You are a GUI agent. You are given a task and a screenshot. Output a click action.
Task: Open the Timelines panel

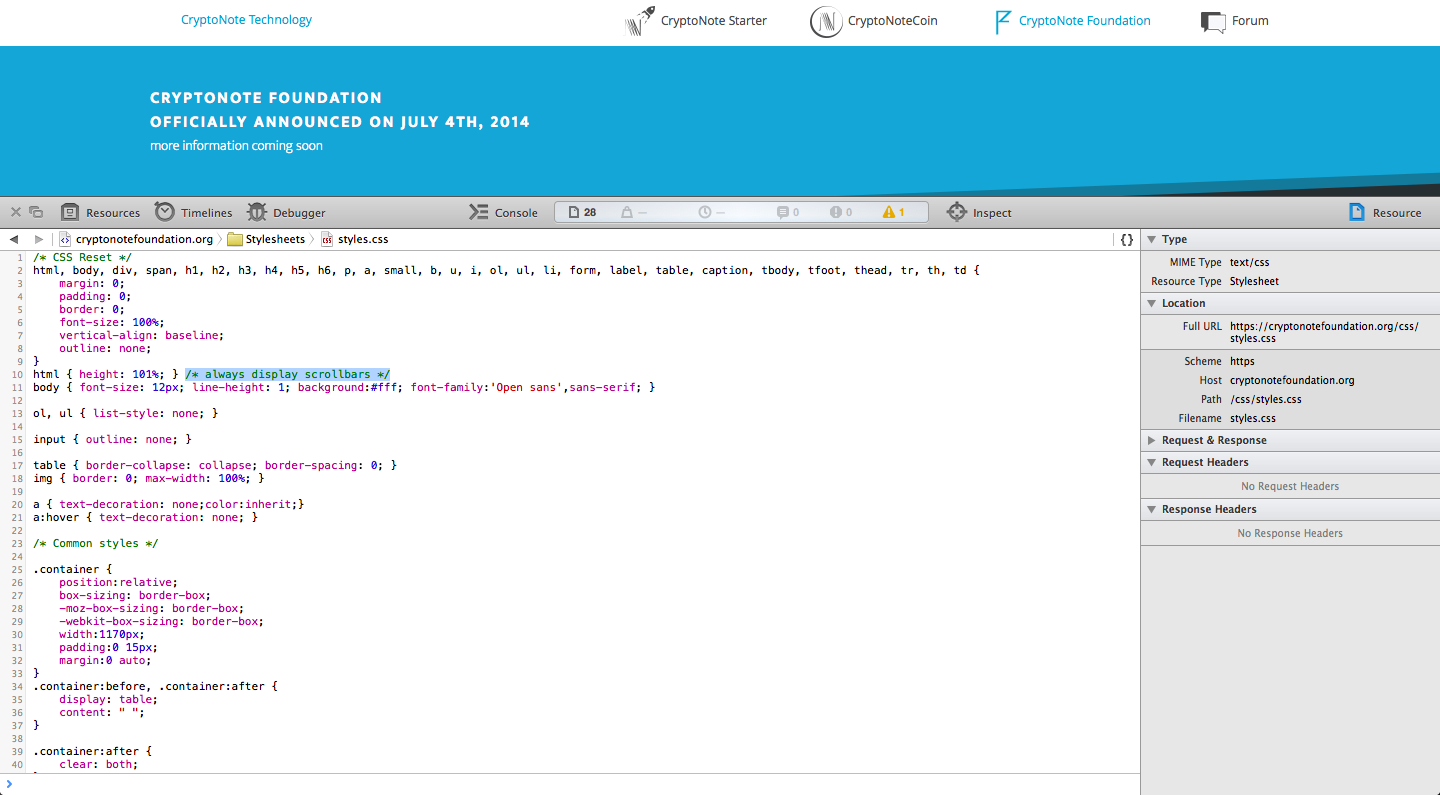[x=194, y=212]
